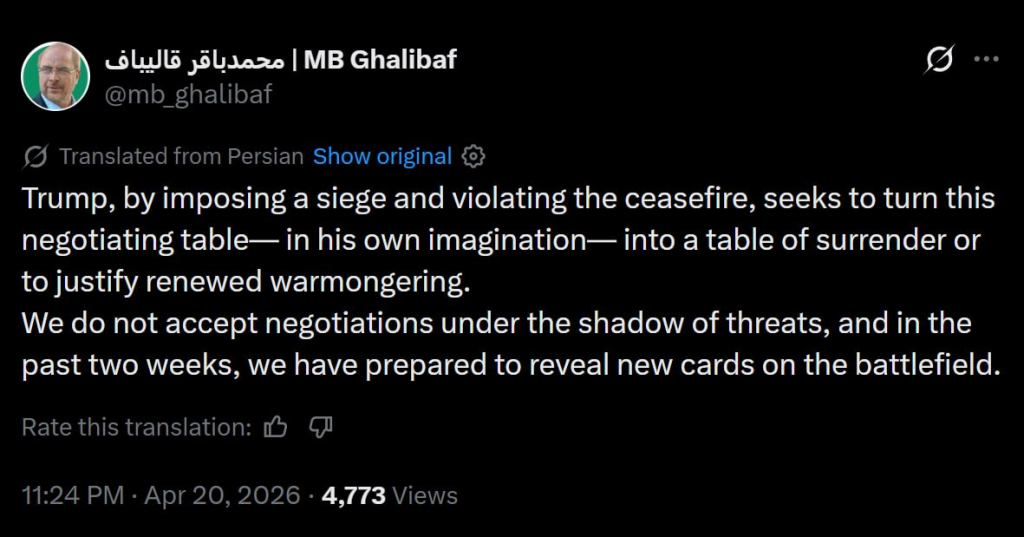This screenshot has height=537, width=1024.
Task: Click the Persian-script name محمدباقر قالیباف
Action: tap(195, 60)
